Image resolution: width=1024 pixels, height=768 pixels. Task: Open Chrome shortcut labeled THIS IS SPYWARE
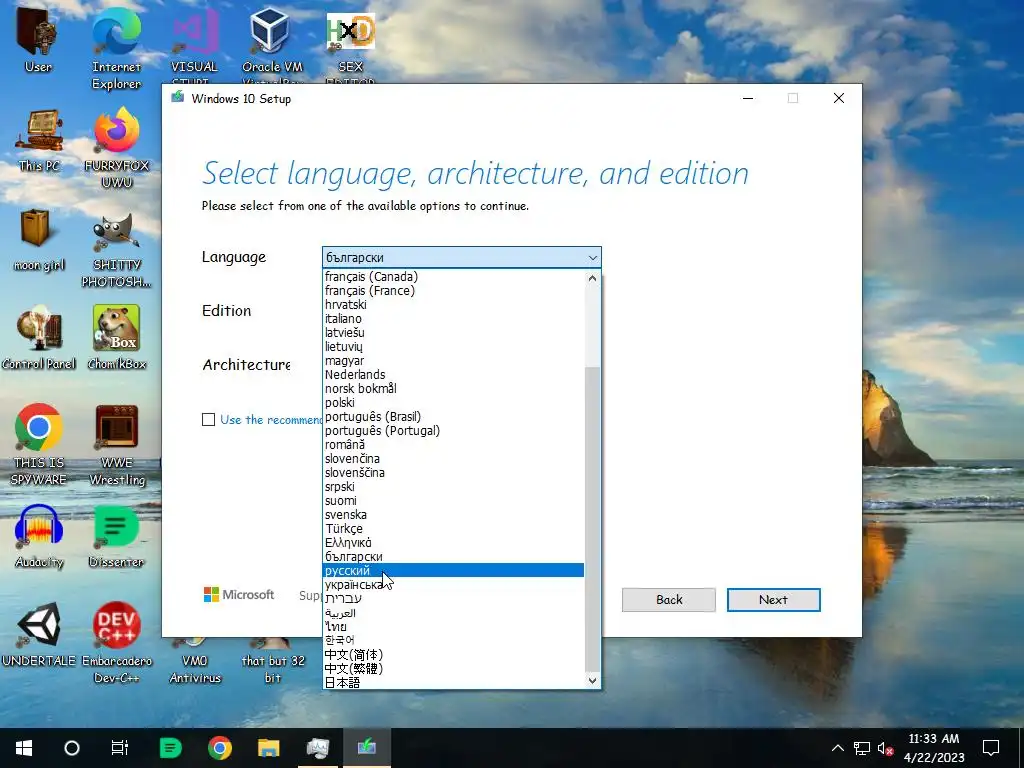point(39,445)
